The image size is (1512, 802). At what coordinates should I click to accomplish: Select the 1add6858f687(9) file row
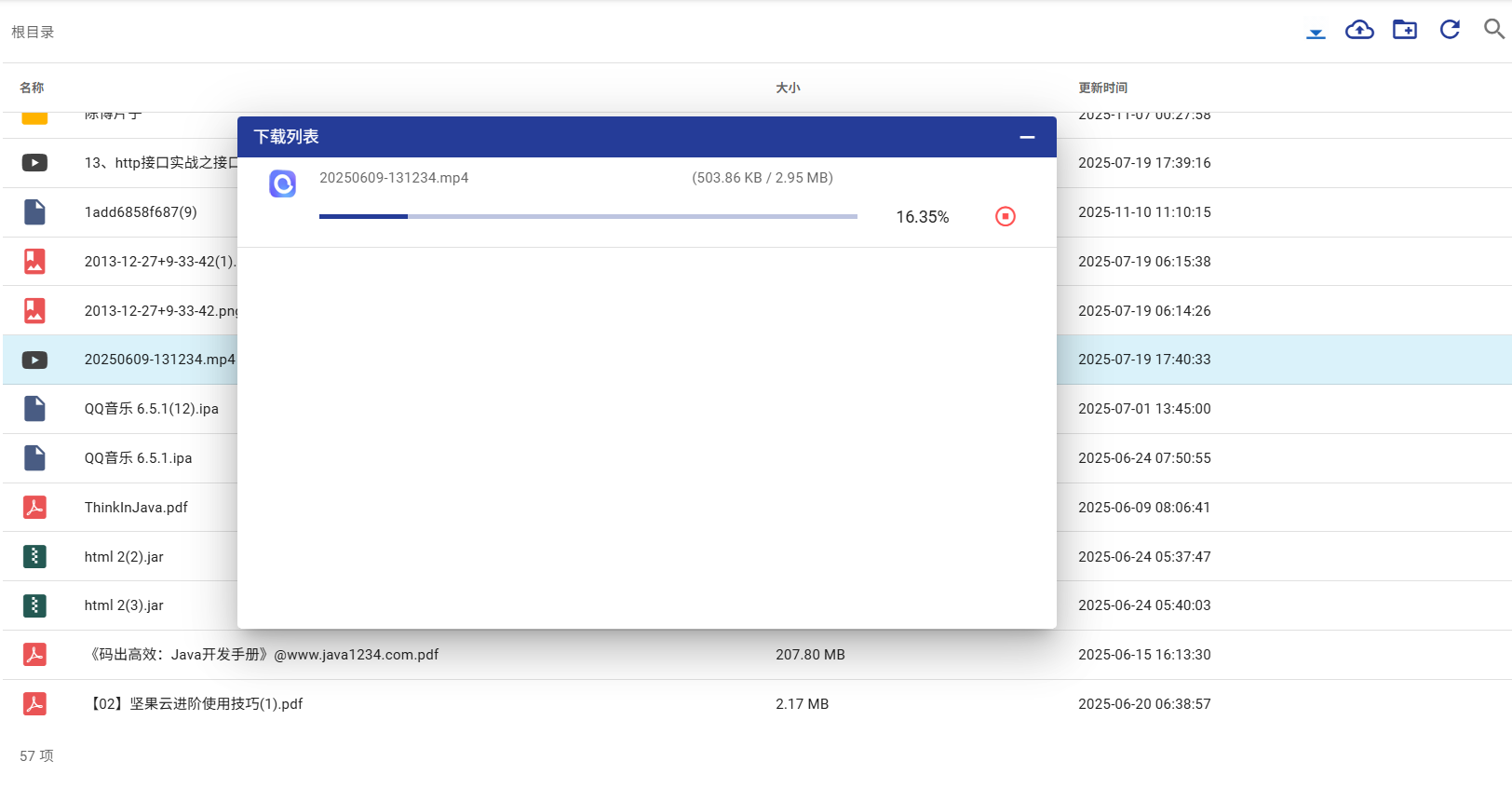[141, 212]
